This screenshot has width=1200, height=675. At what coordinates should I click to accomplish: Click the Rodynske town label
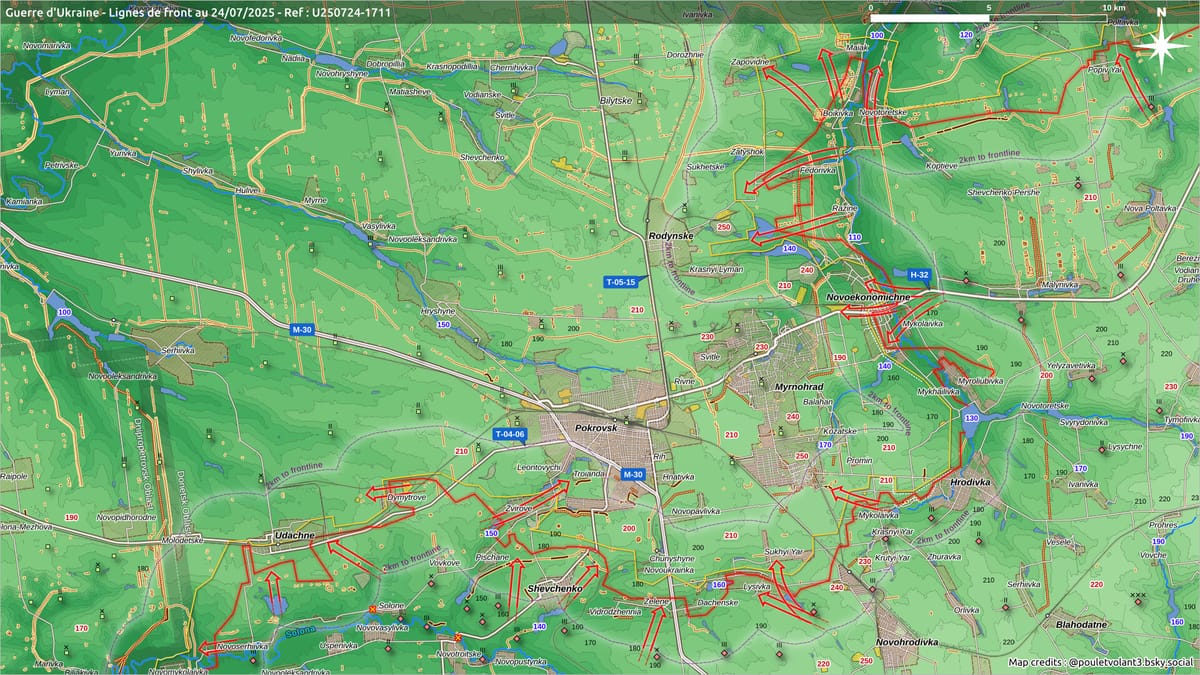click(x=670, y=236)
